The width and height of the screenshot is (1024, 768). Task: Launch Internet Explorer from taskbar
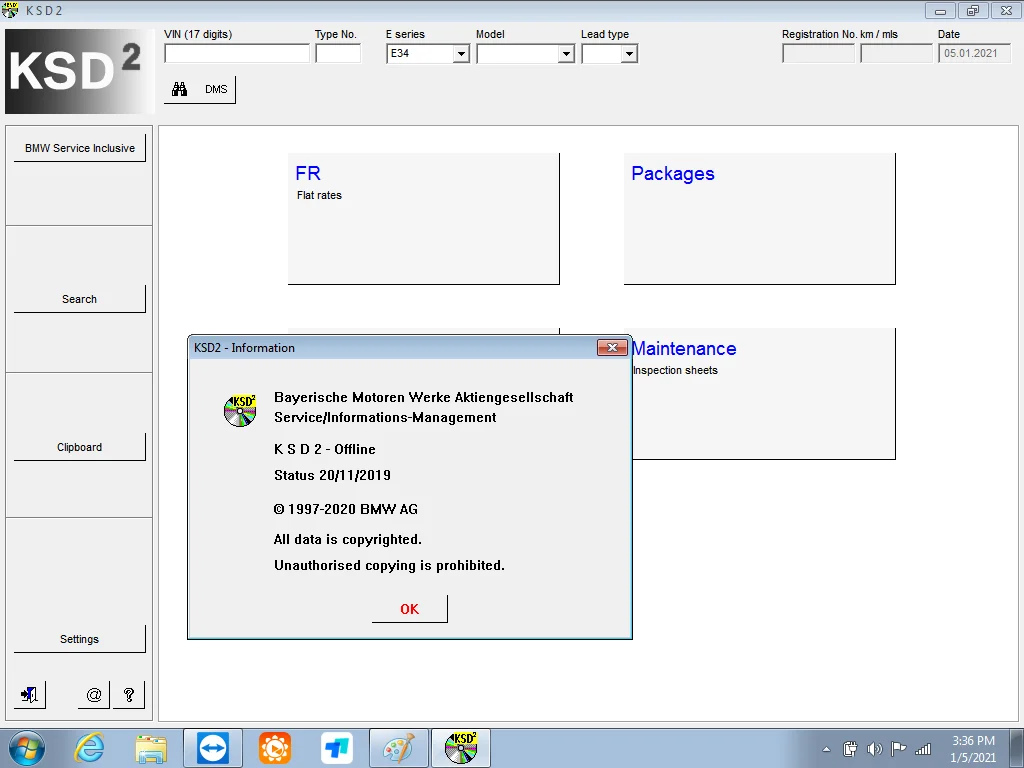89,748
